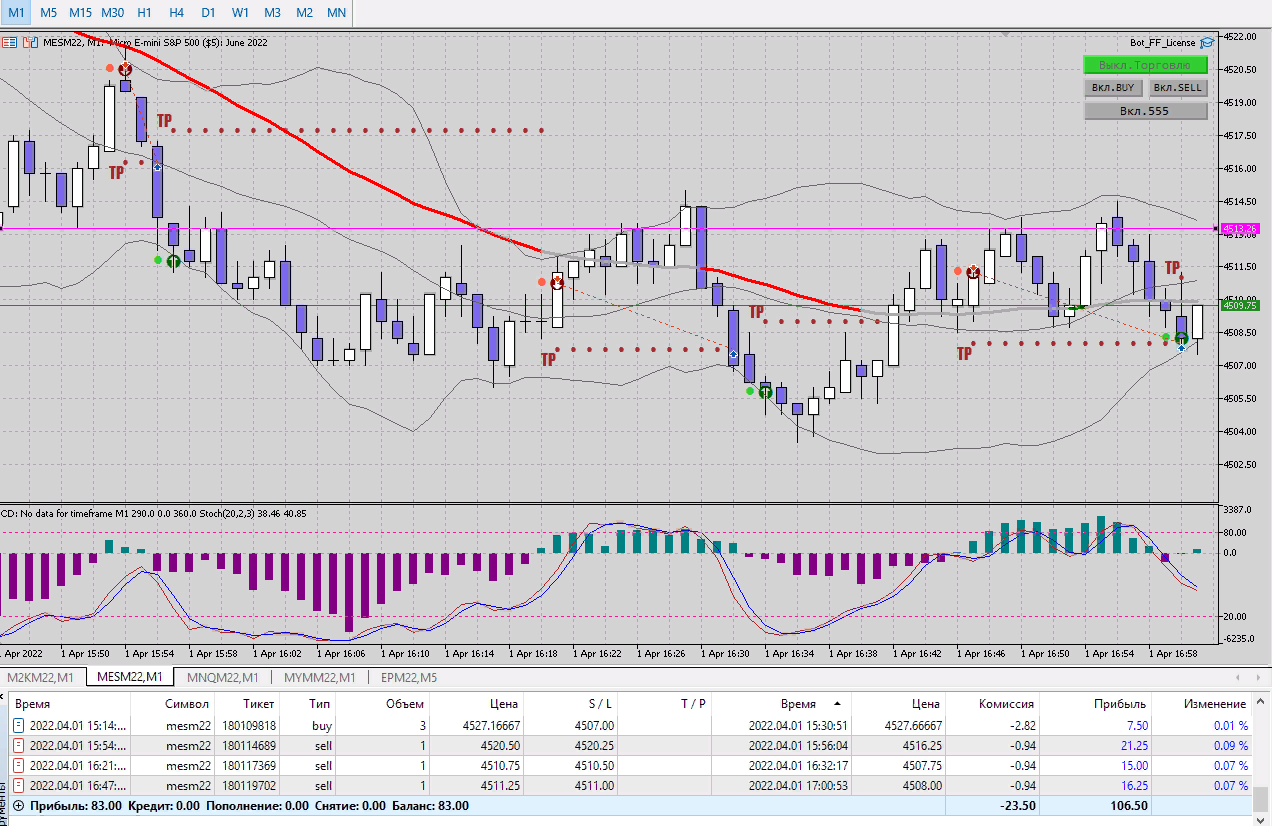Select the M2 timeframe button
The image size is (1272, 826).
305,12
